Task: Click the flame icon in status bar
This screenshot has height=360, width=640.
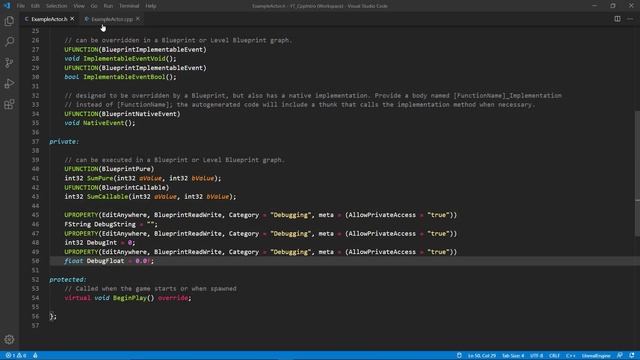Action: 36,356
